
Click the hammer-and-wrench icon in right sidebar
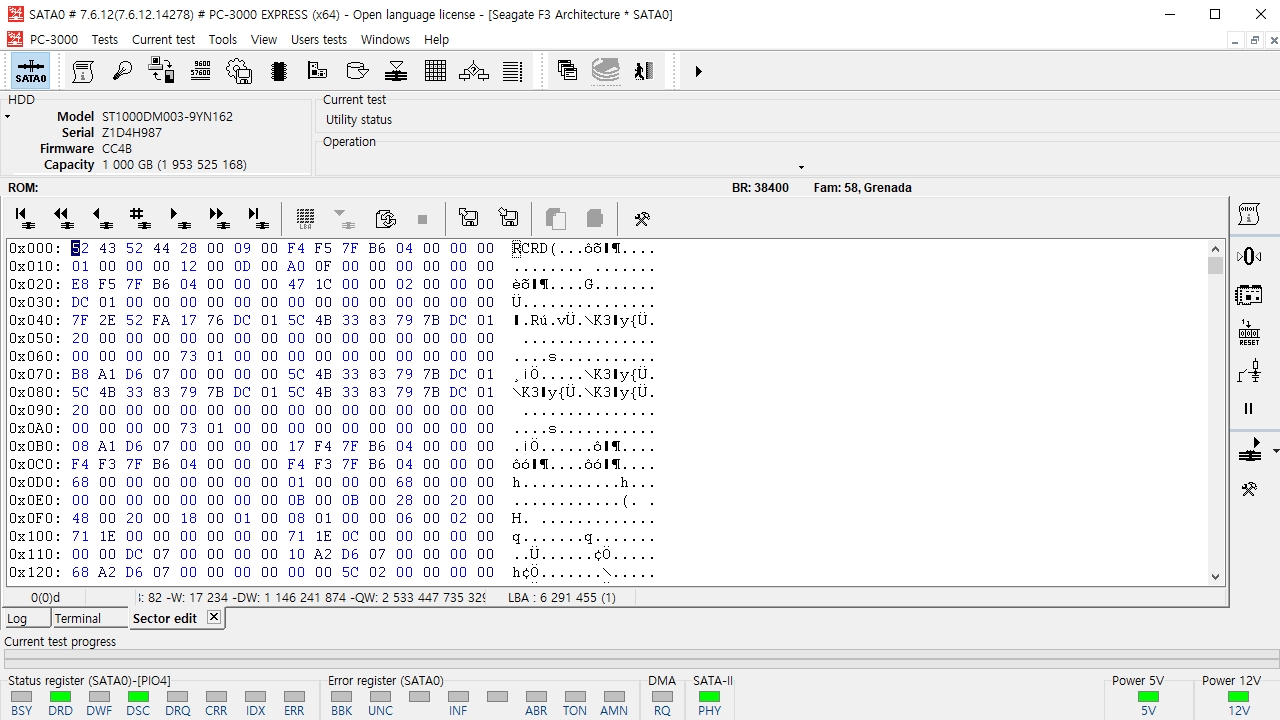coord(1249,489)
